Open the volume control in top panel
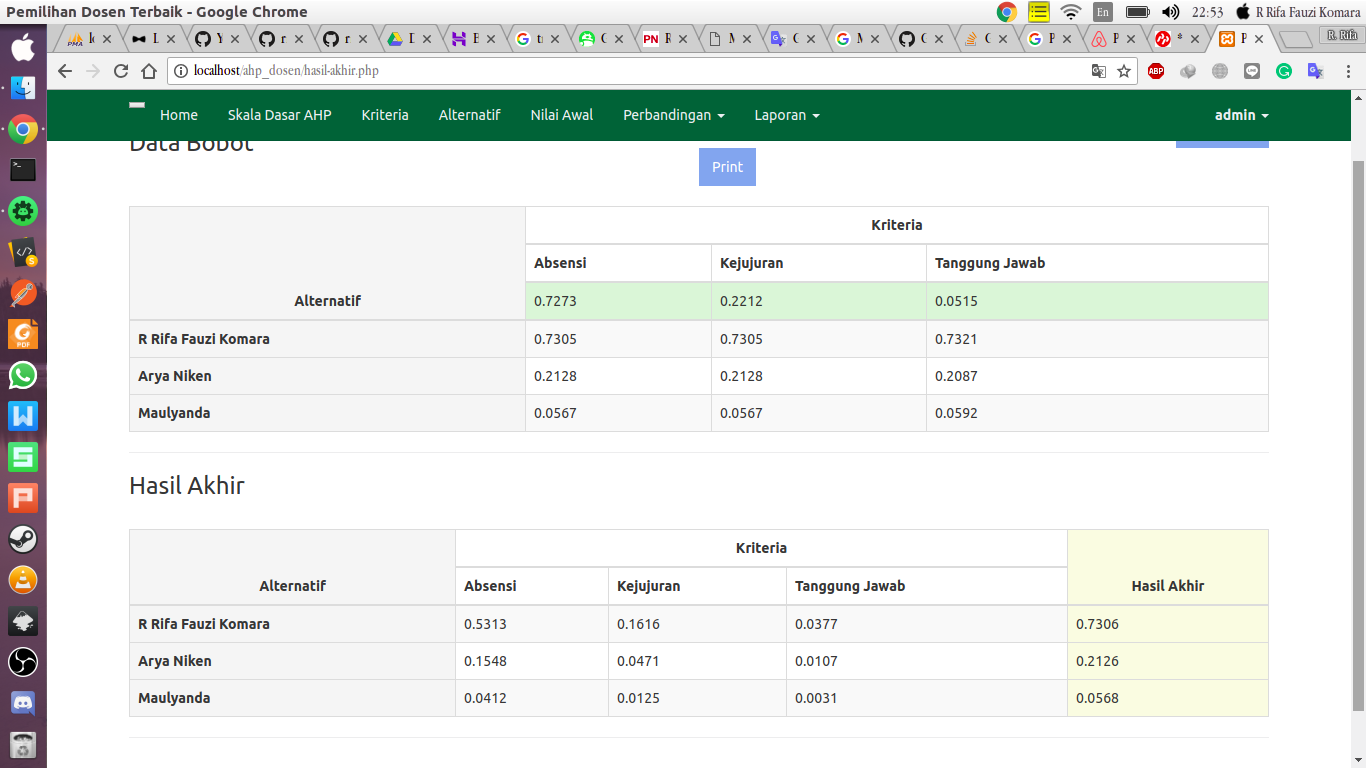 (x=1171, y=12)
